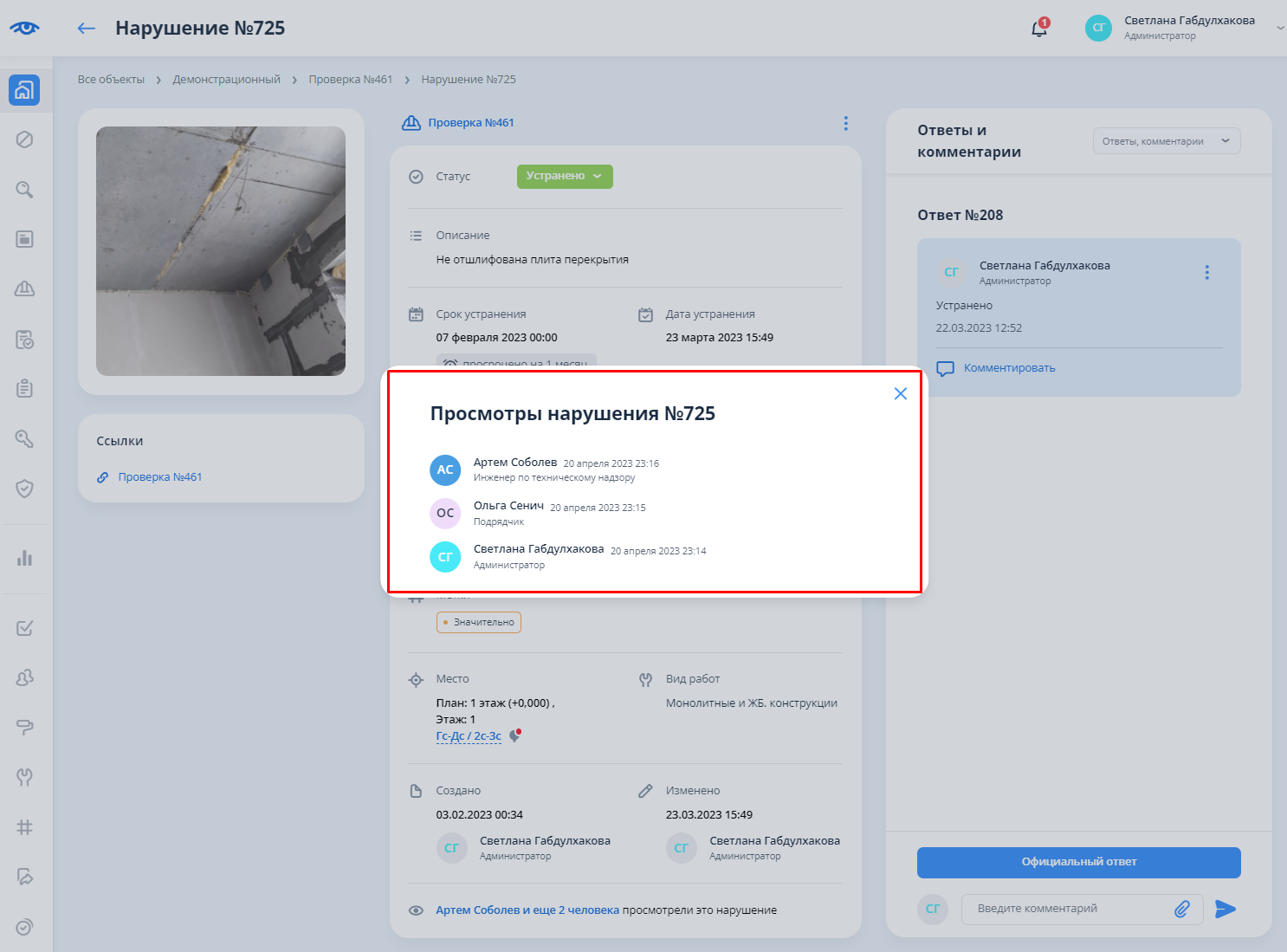Send comment with paper plane icon
Image resolution: width=1287 pixels, height=952 pixels.
tap(1225, 909)
